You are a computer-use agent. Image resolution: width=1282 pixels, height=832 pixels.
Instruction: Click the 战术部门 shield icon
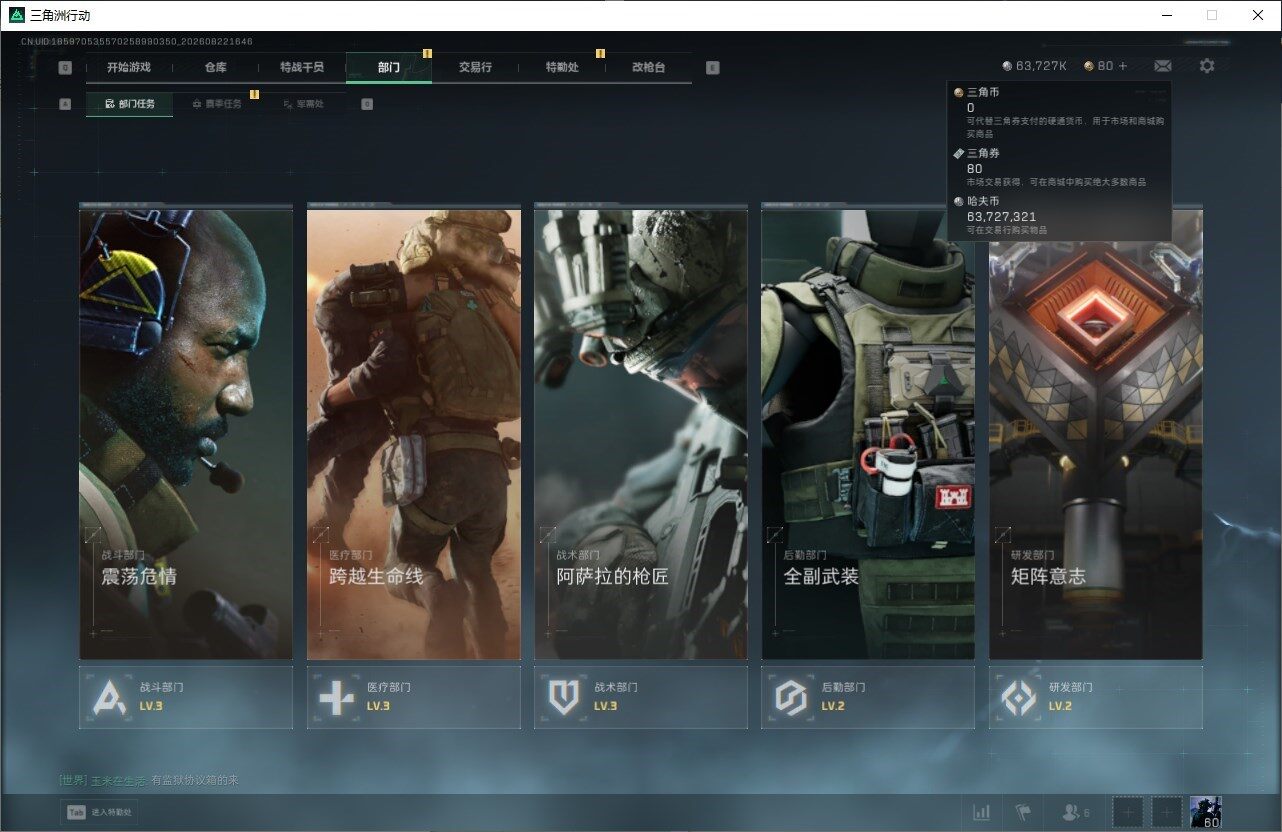564,697
